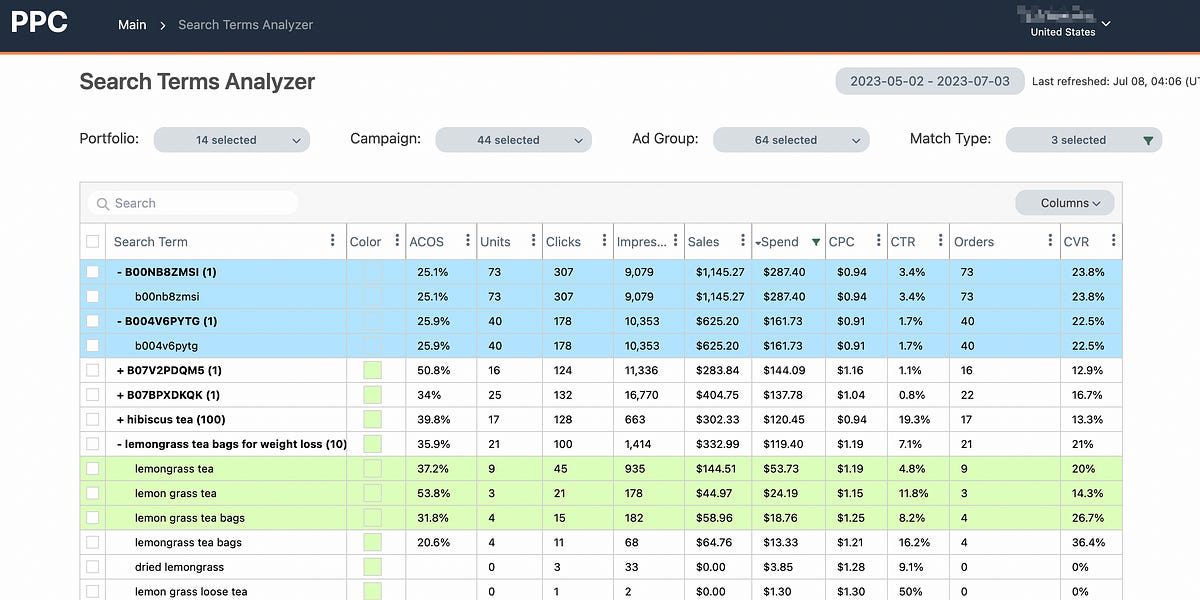The image size is (1200, 600).
Task: Click the Search field above the table
Action: click(193, 203)
